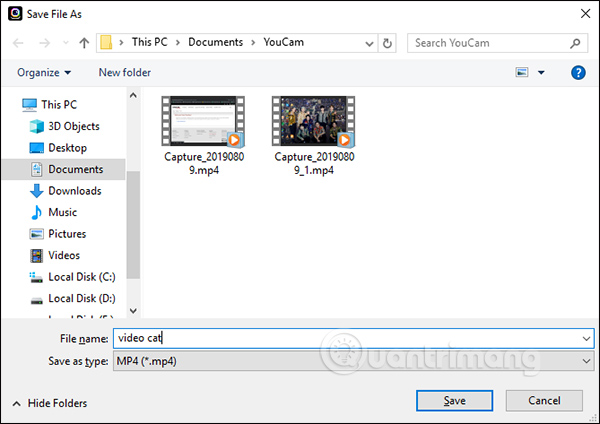Select Documents in the address path
Screen dimensions: 600x424
click(215, 42)
